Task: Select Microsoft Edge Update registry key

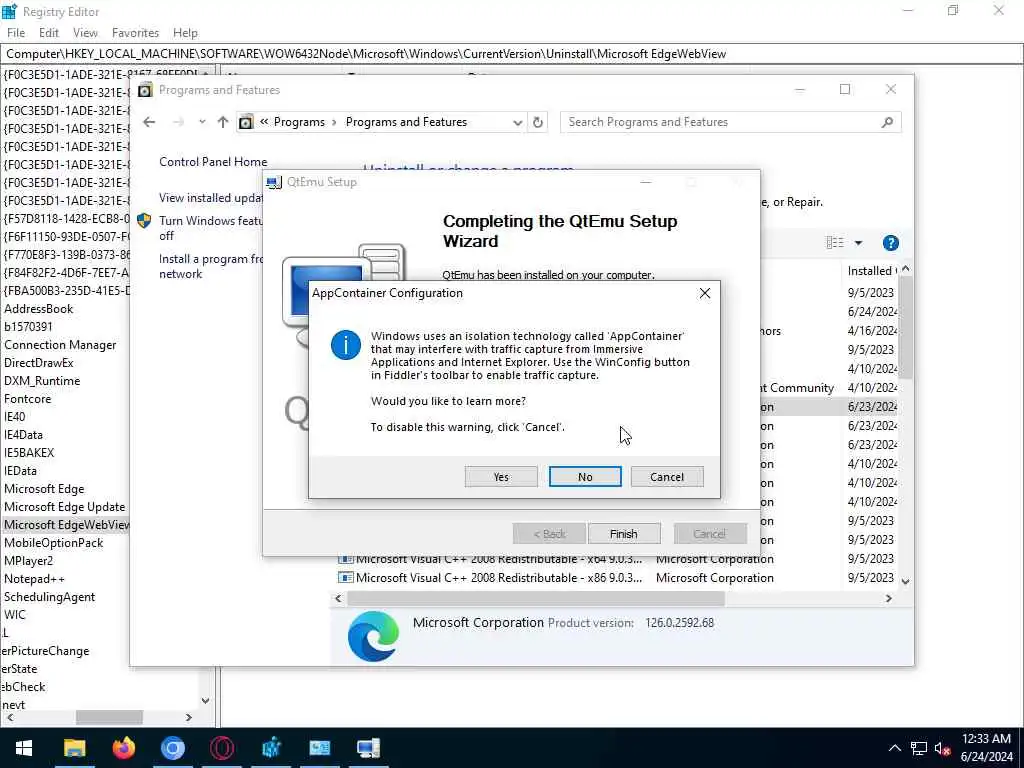Action: [64, 507]
